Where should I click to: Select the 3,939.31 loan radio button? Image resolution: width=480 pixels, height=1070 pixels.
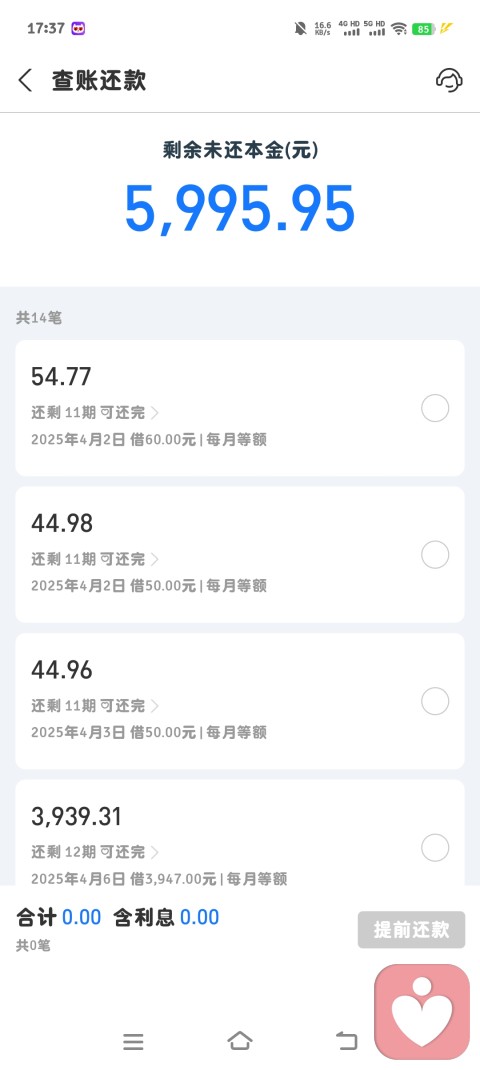[435, 848]
